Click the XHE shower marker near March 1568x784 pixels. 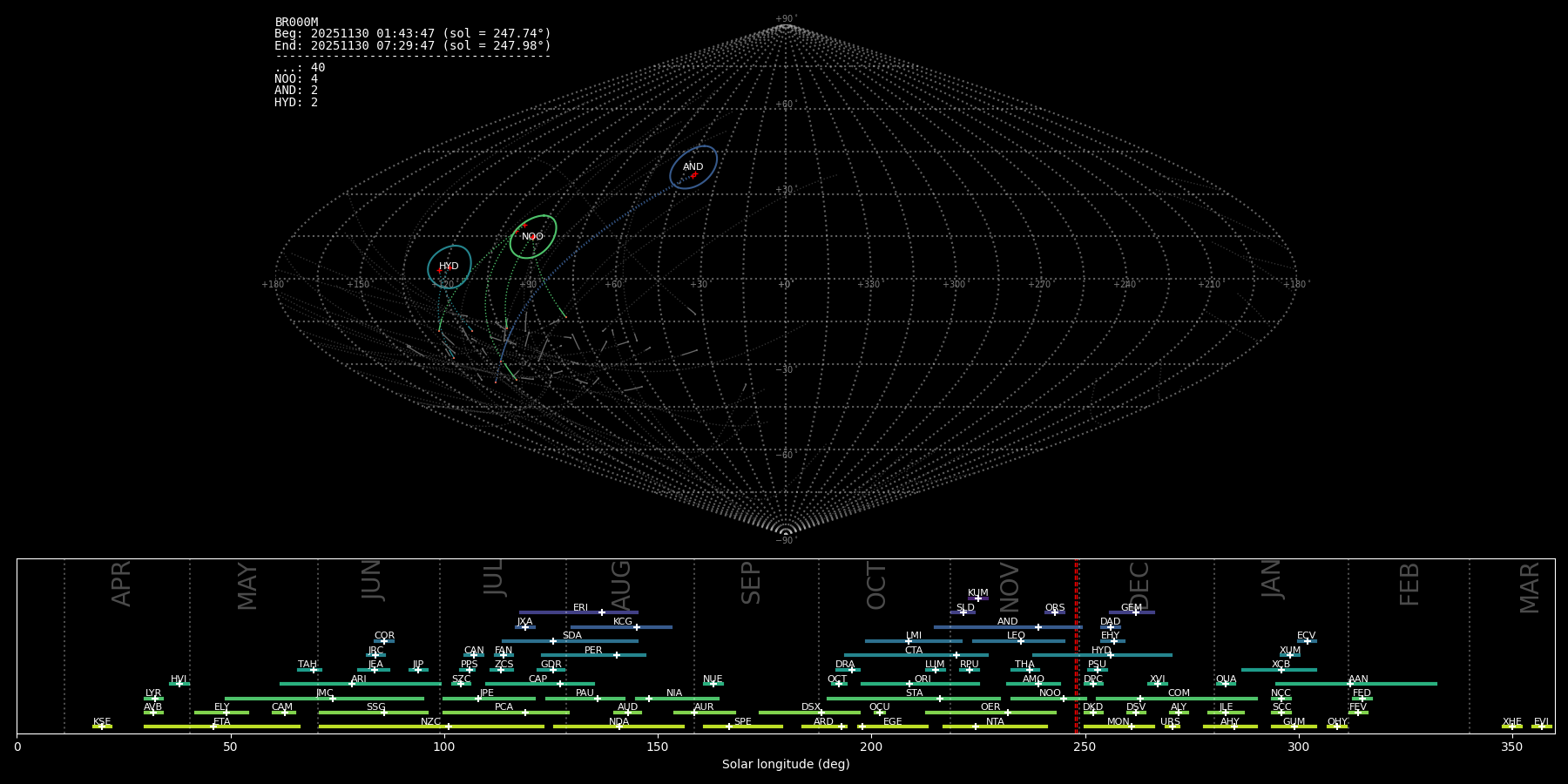pyautogui.click(x=1512, y=727)
